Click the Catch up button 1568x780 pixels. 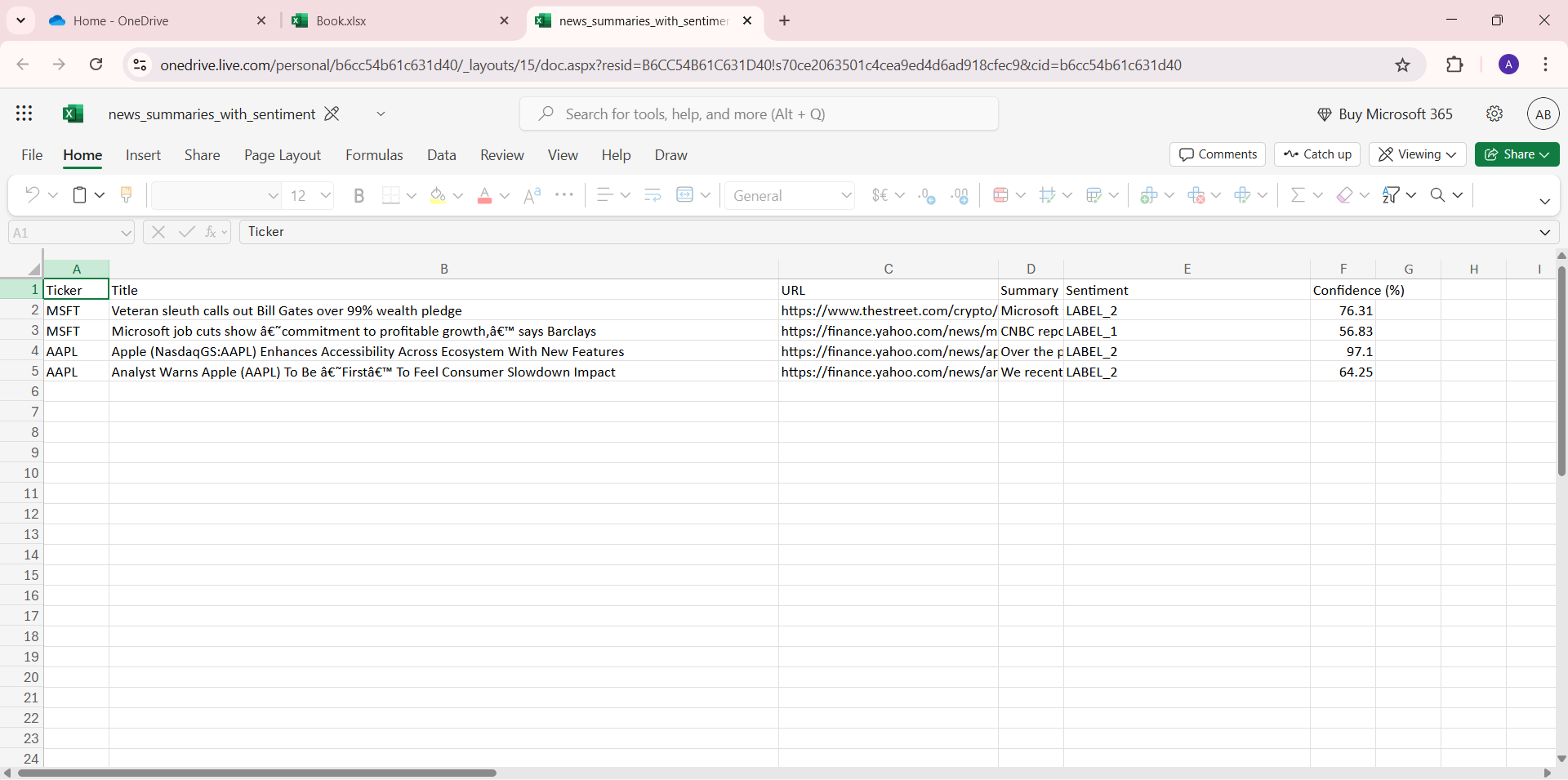(1316, 154)
